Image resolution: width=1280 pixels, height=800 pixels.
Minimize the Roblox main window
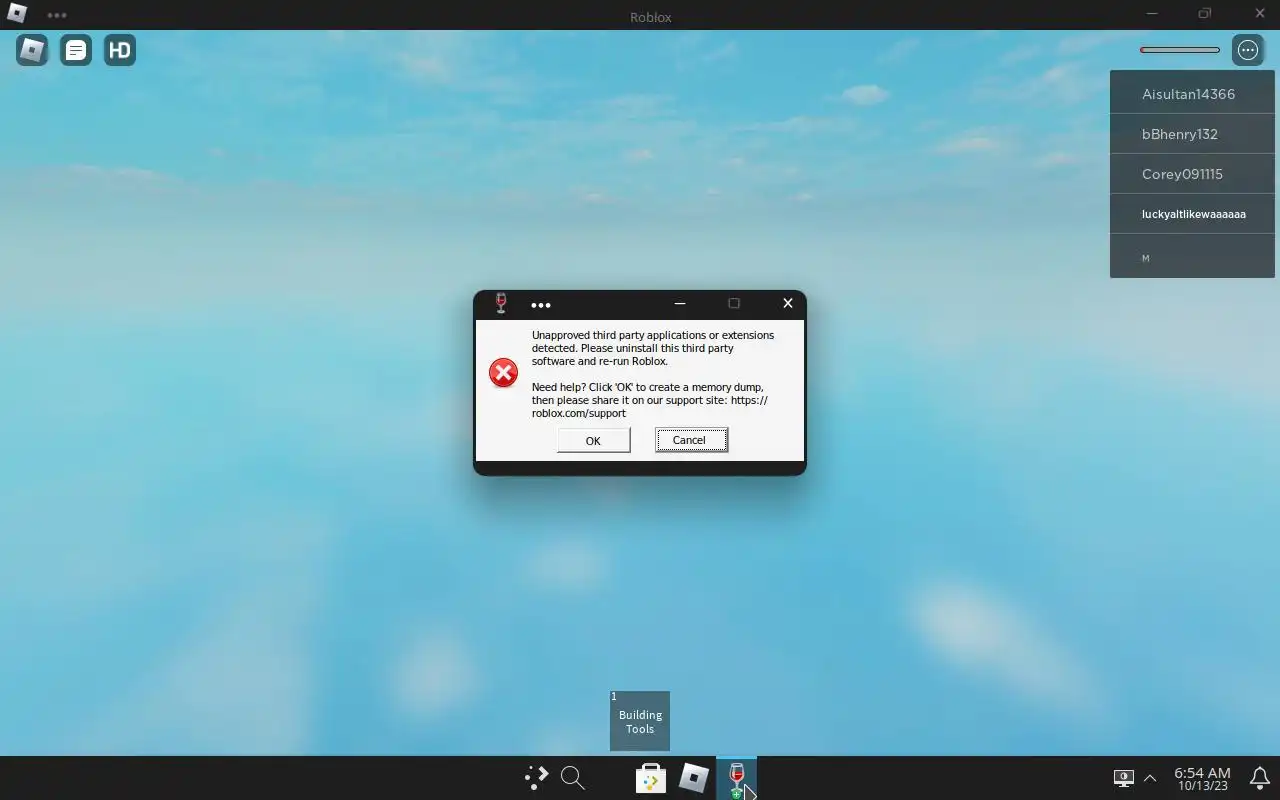click(x=1152, y=14)
